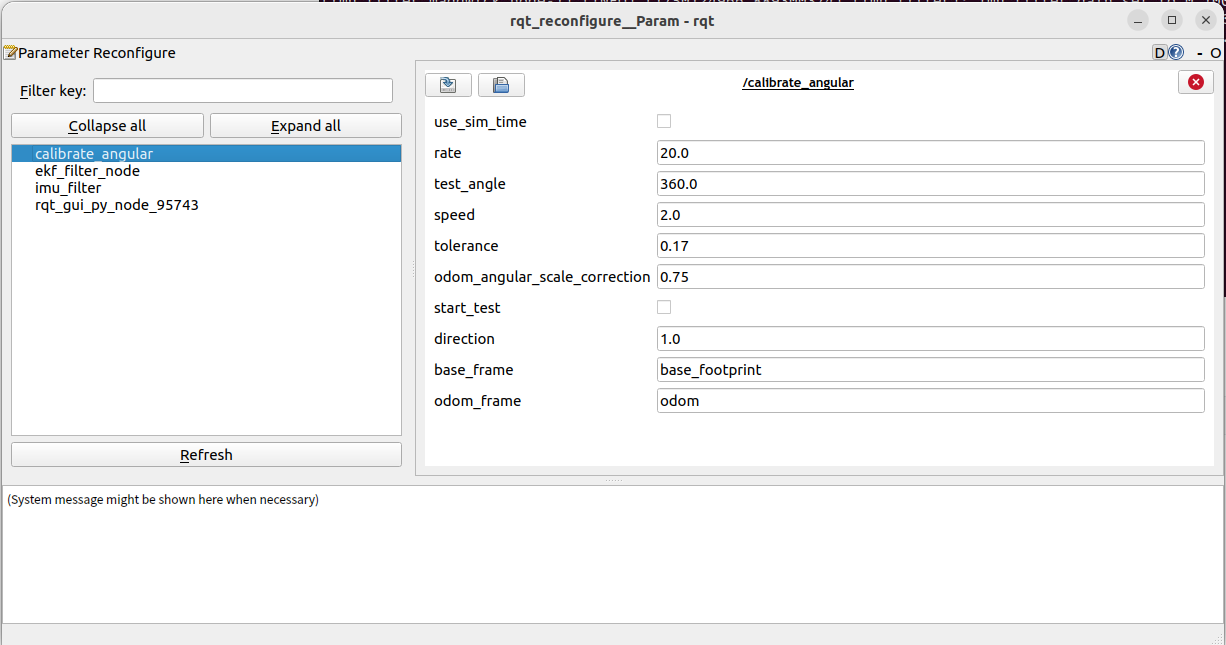Click the tolerance field showing 0.17
1226x645 pixels.
tap(930, 246)
